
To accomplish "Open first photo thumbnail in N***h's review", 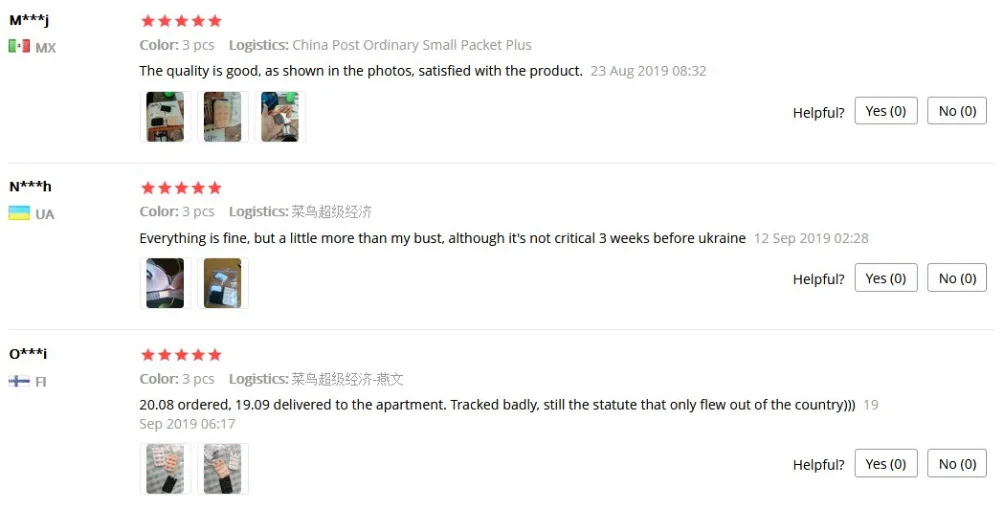I will pos(165,283).
